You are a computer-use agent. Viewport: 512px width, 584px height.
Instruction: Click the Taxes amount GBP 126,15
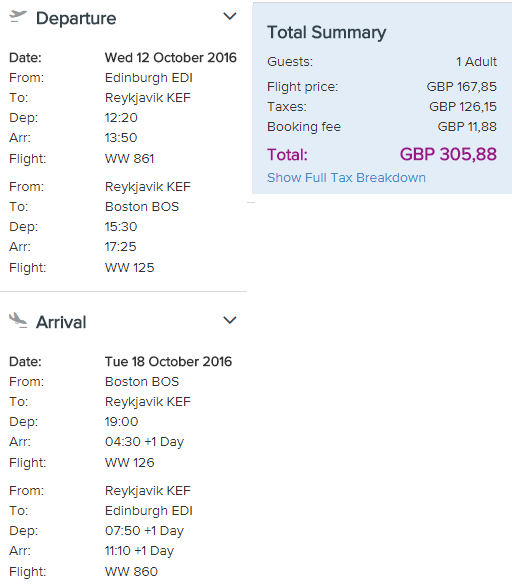click(x=463, y=107)
